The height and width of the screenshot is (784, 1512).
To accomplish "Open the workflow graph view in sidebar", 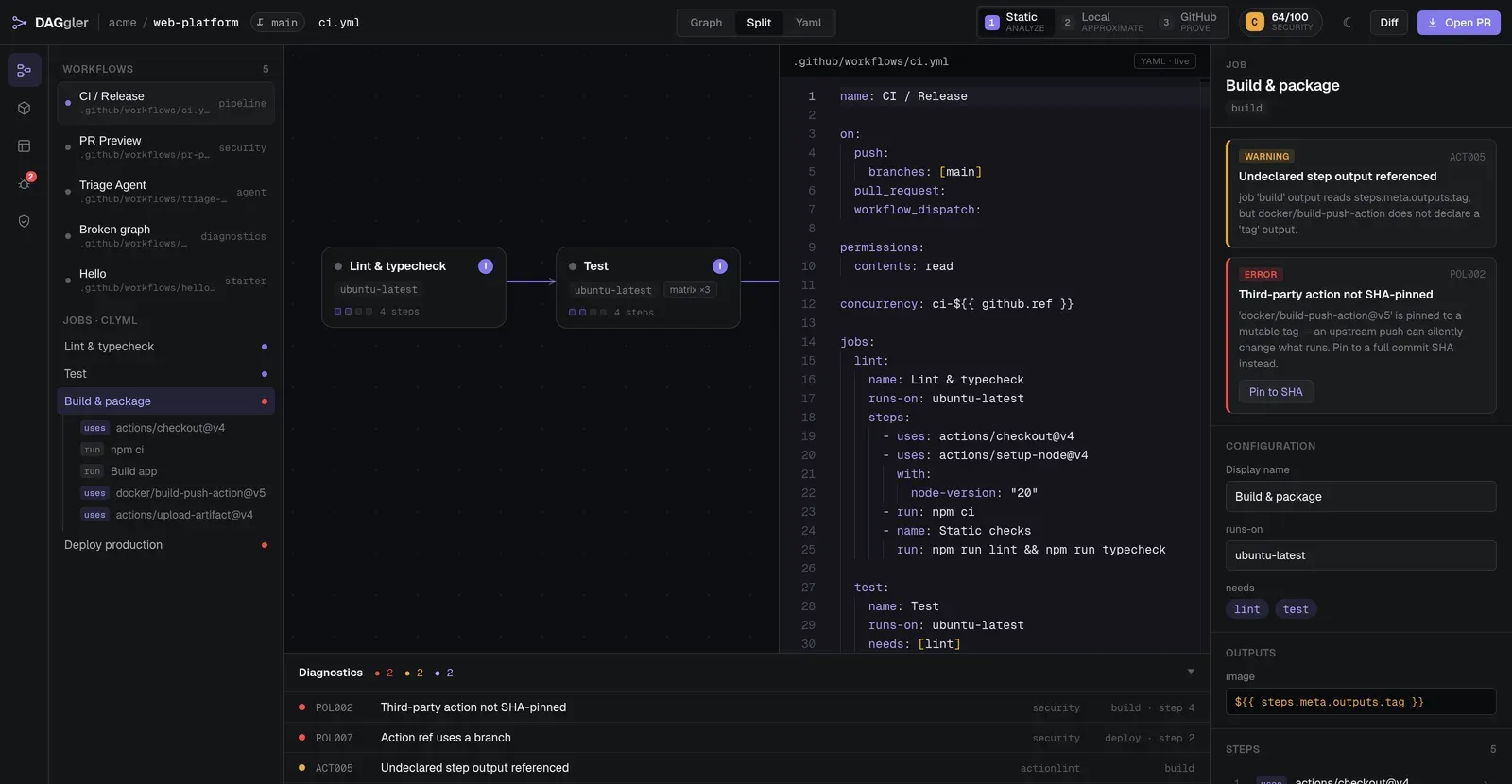I will coord(25,70).
